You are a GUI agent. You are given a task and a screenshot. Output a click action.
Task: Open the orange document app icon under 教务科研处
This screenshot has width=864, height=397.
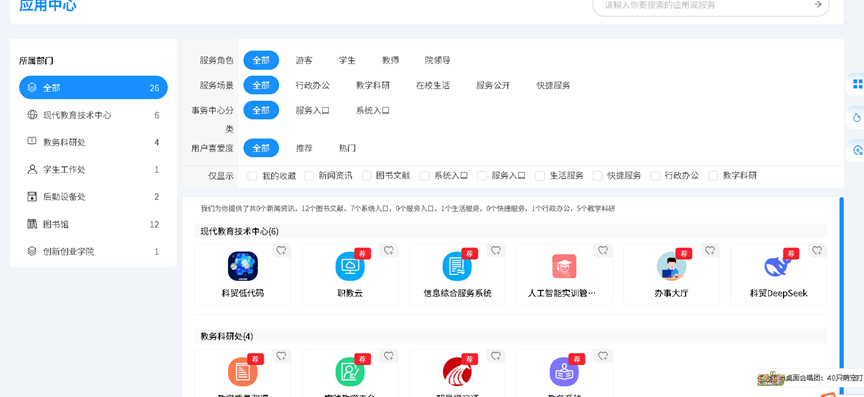tap(243, 372)
